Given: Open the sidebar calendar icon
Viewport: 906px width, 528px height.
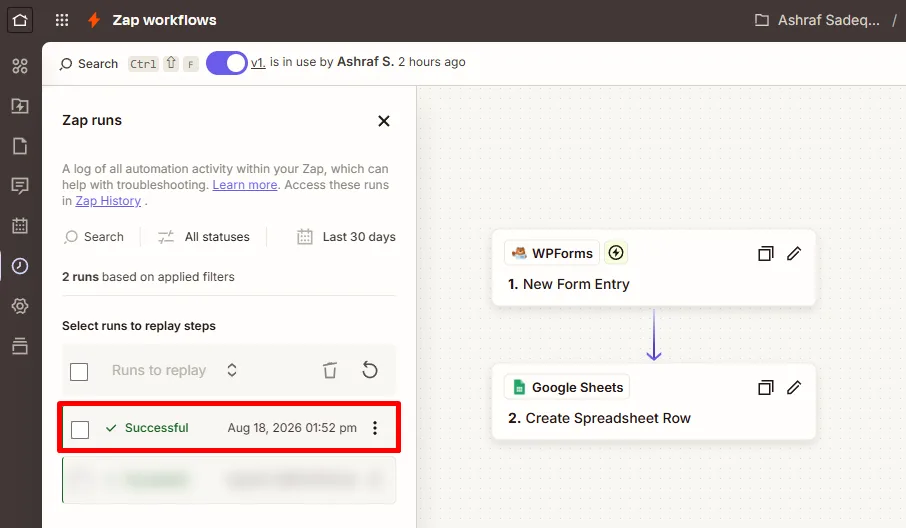Looking at the screenshot, I should click(x=20, y=225).
